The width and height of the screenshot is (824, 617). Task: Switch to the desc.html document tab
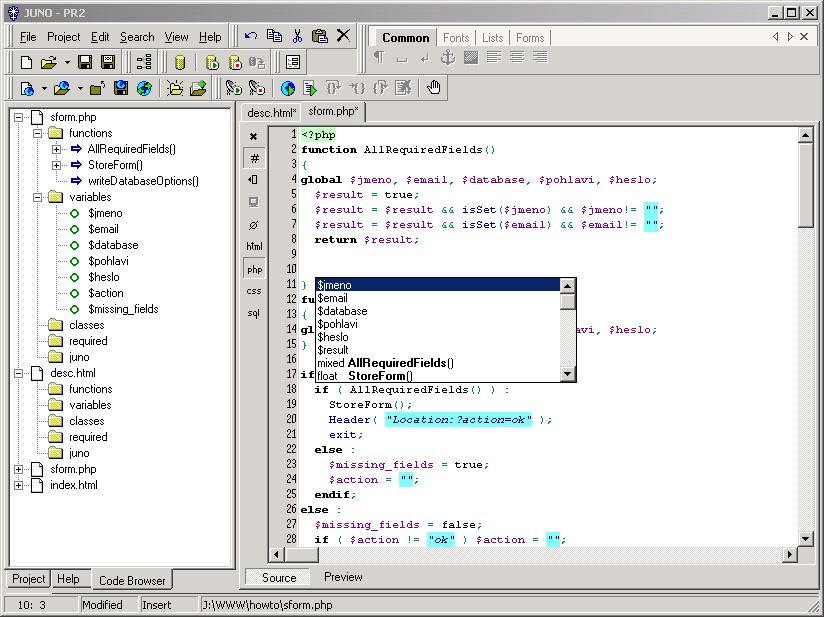271,112
